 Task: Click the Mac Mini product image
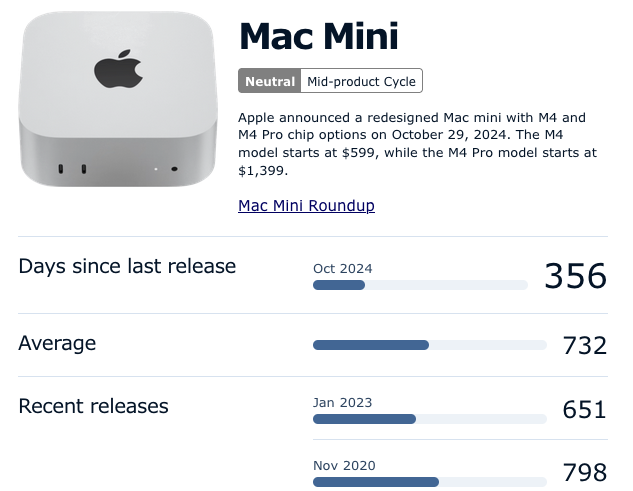[x=118, y=100]
